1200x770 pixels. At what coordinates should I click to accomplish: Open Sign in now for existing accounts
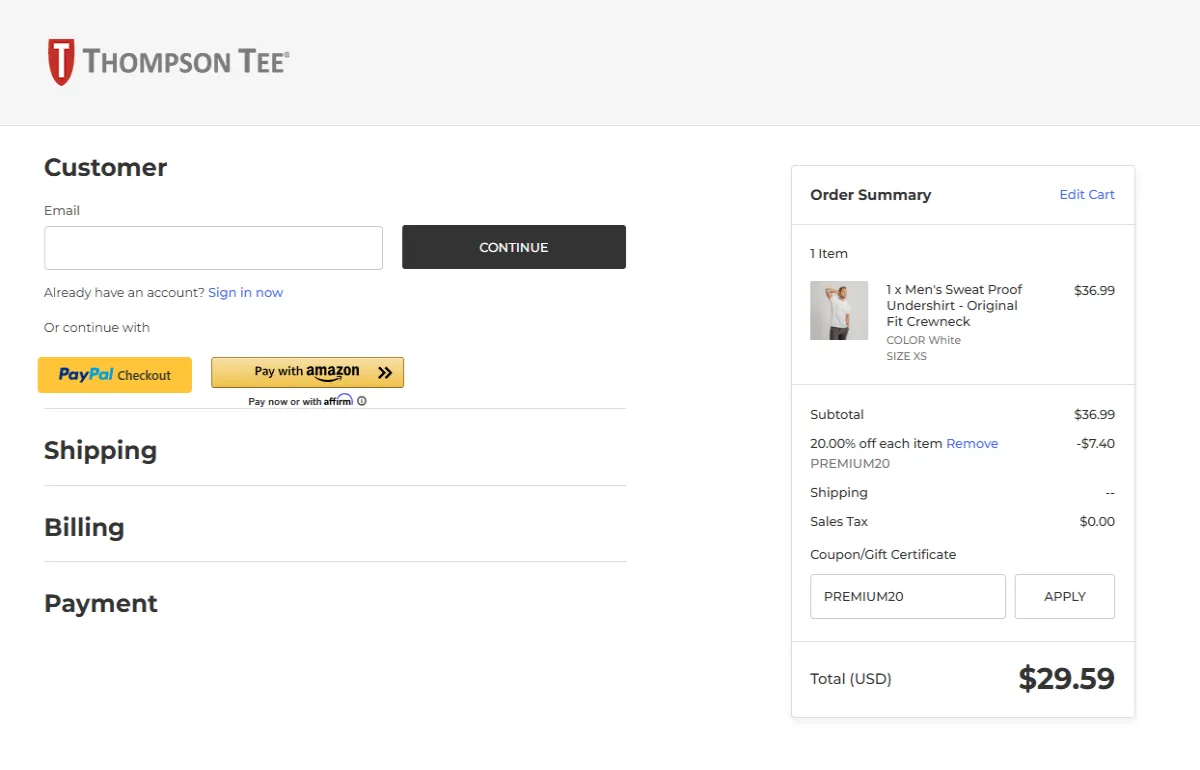point(245,292)
